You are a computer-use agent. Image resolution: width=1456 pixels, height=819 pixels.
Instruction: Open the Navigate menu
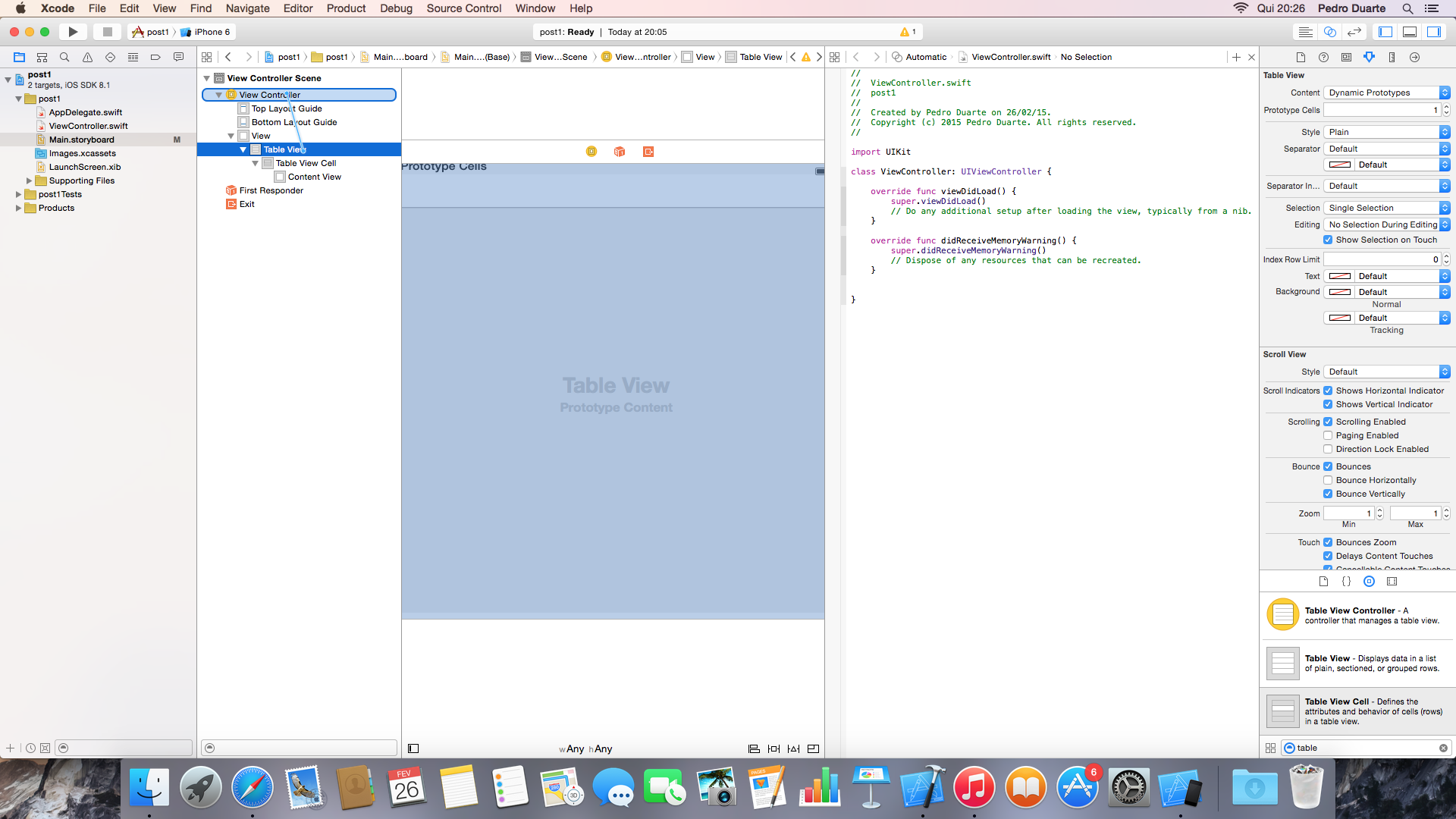[248, 8]
